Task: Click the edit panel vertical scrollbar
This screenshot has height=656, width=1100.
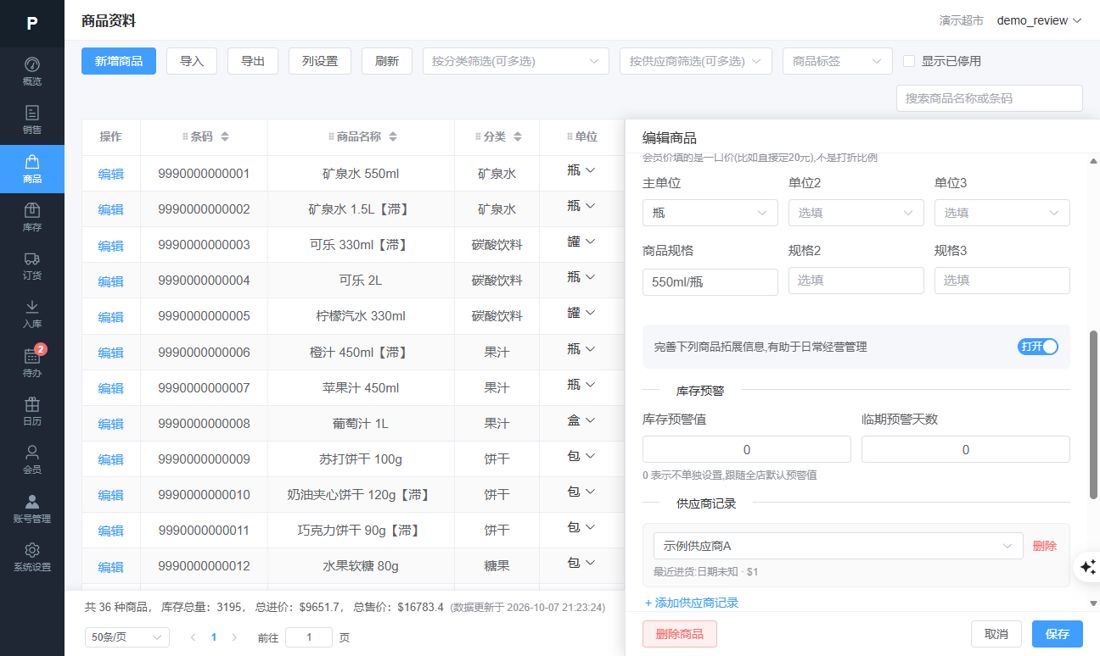Action: pos(1093,415)
